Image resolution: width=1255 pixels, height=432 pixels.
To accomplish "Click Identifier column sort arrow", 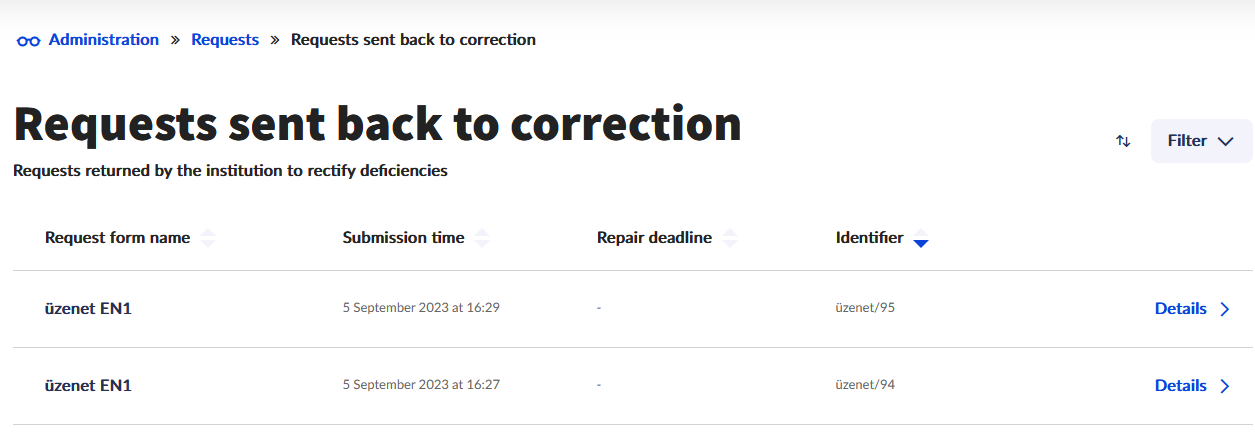I will pyautogui.click(x=921, y=239).
